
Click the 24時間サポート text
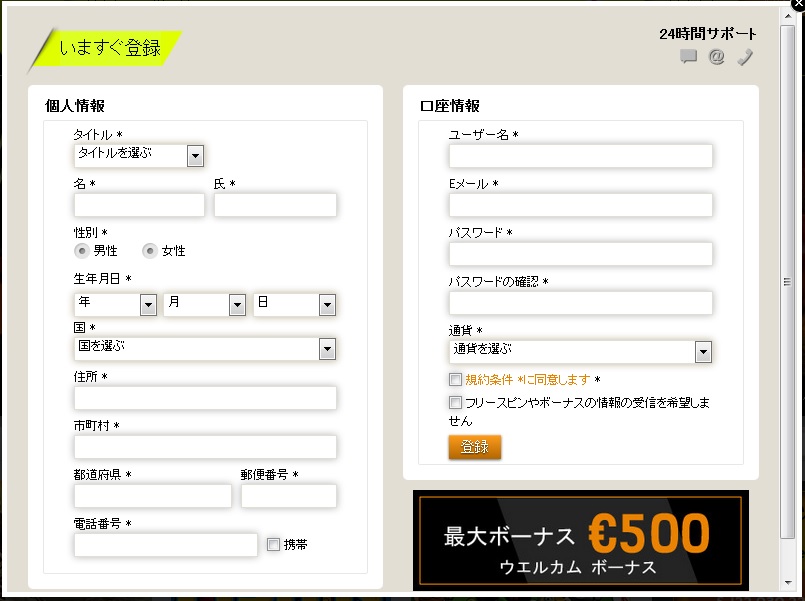click(x=707, y=34)
